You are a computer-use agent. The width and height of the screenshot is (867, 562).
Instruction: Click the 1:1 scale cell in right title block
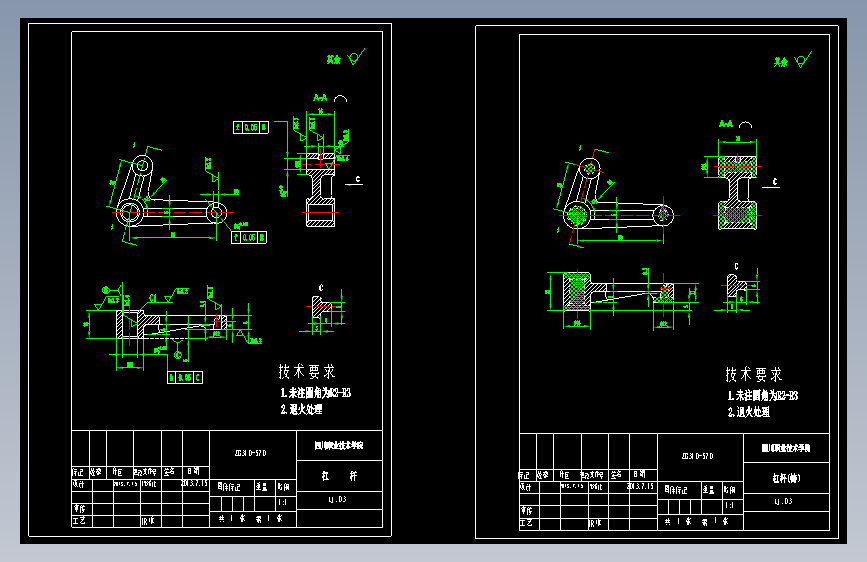730,506
